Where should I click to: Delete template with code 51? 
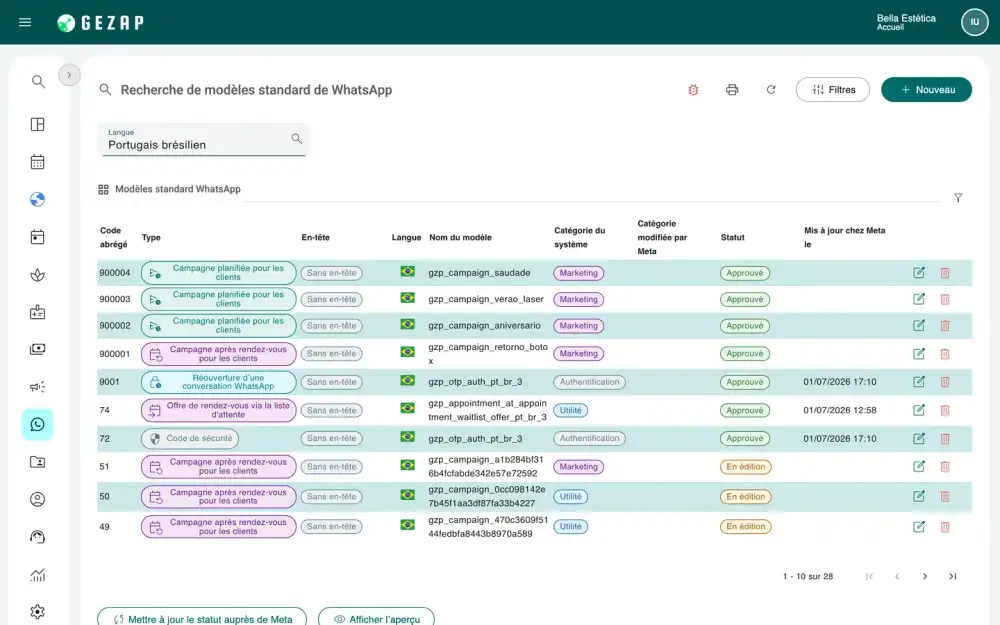point(945,467)
